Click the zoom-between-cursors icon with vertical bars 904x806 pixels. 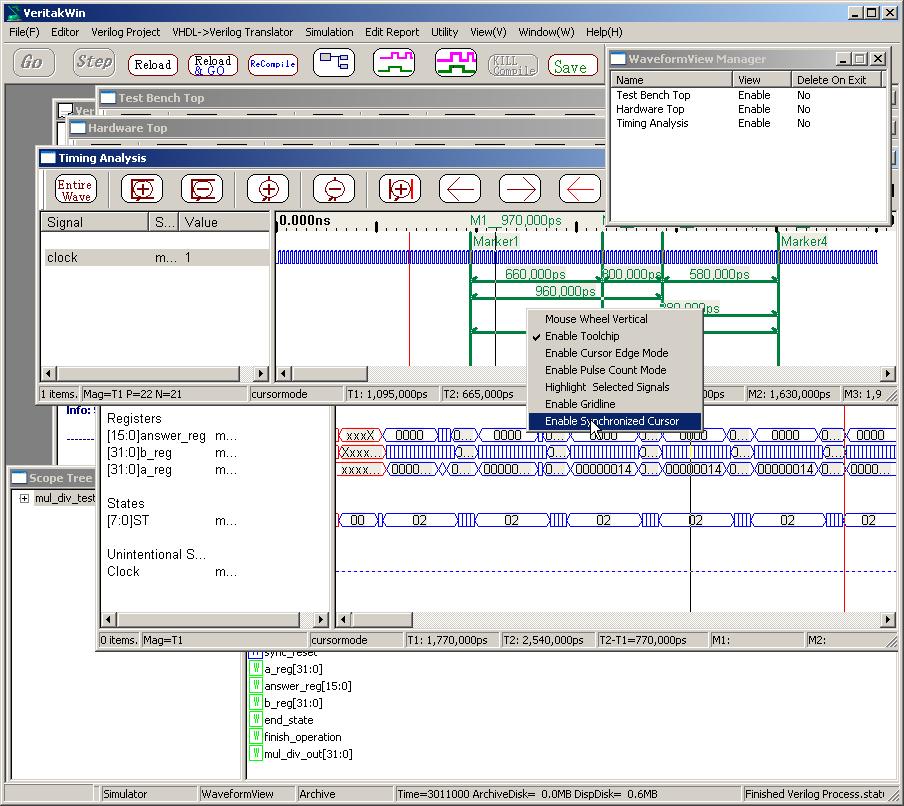(x=400, y=189)
